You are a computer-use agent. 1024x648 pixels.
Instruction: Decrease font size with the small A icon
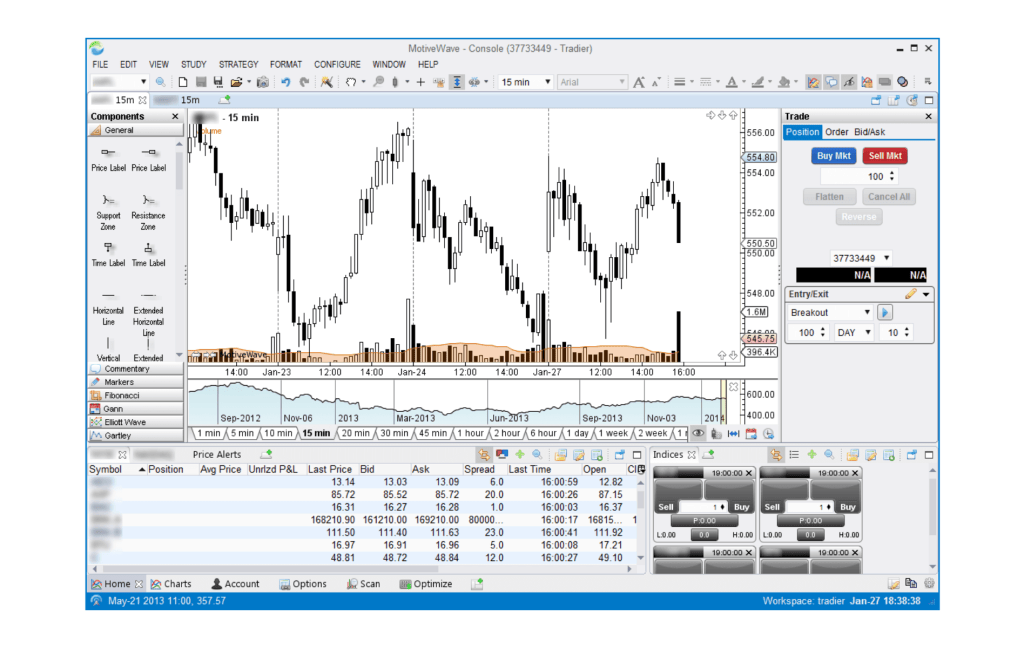[656, 82]
